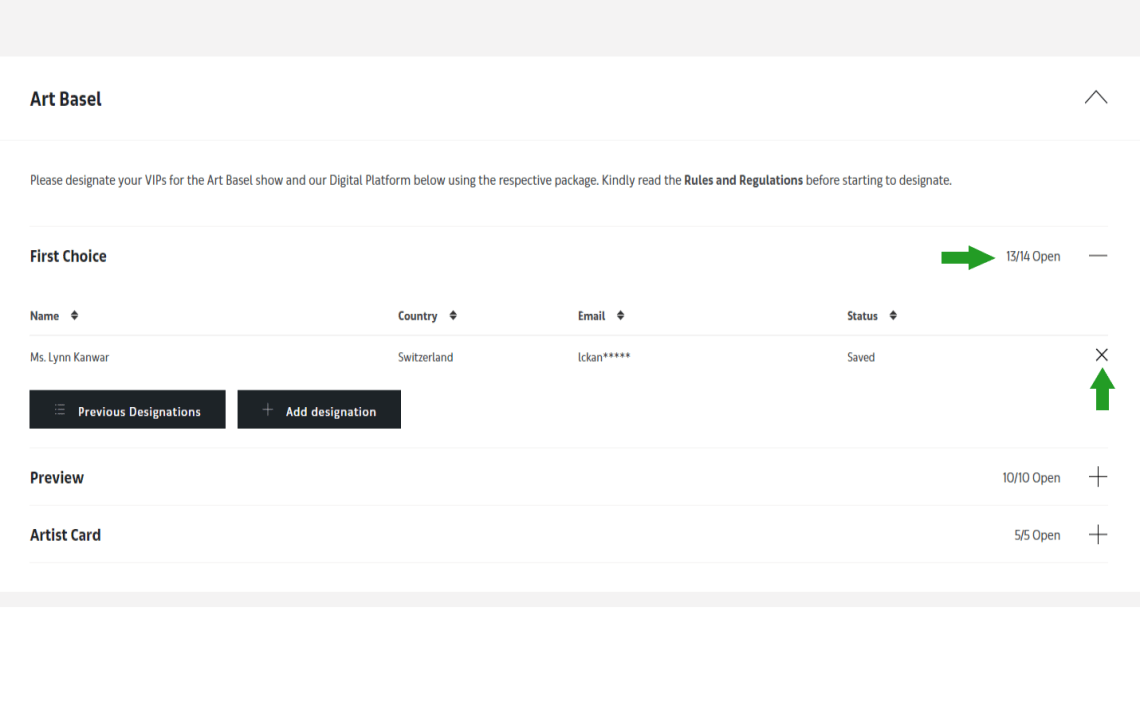Image resolution: width=1140 pixels, height=713 pixels.
Task: Sort table by Status column
Action: point(893,315)
